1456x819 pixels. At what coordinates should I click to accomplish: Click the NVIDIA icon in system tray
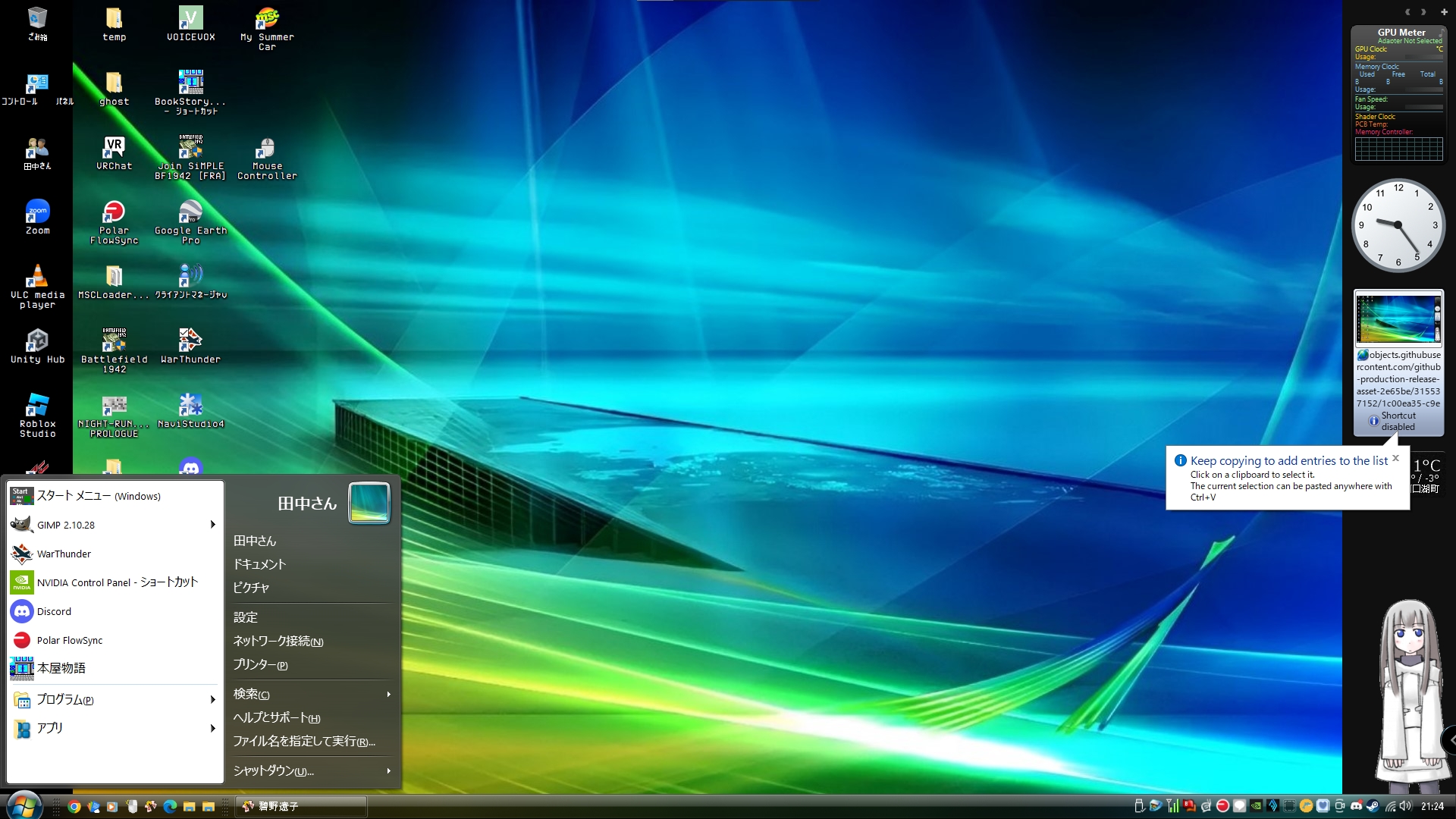1256,805
